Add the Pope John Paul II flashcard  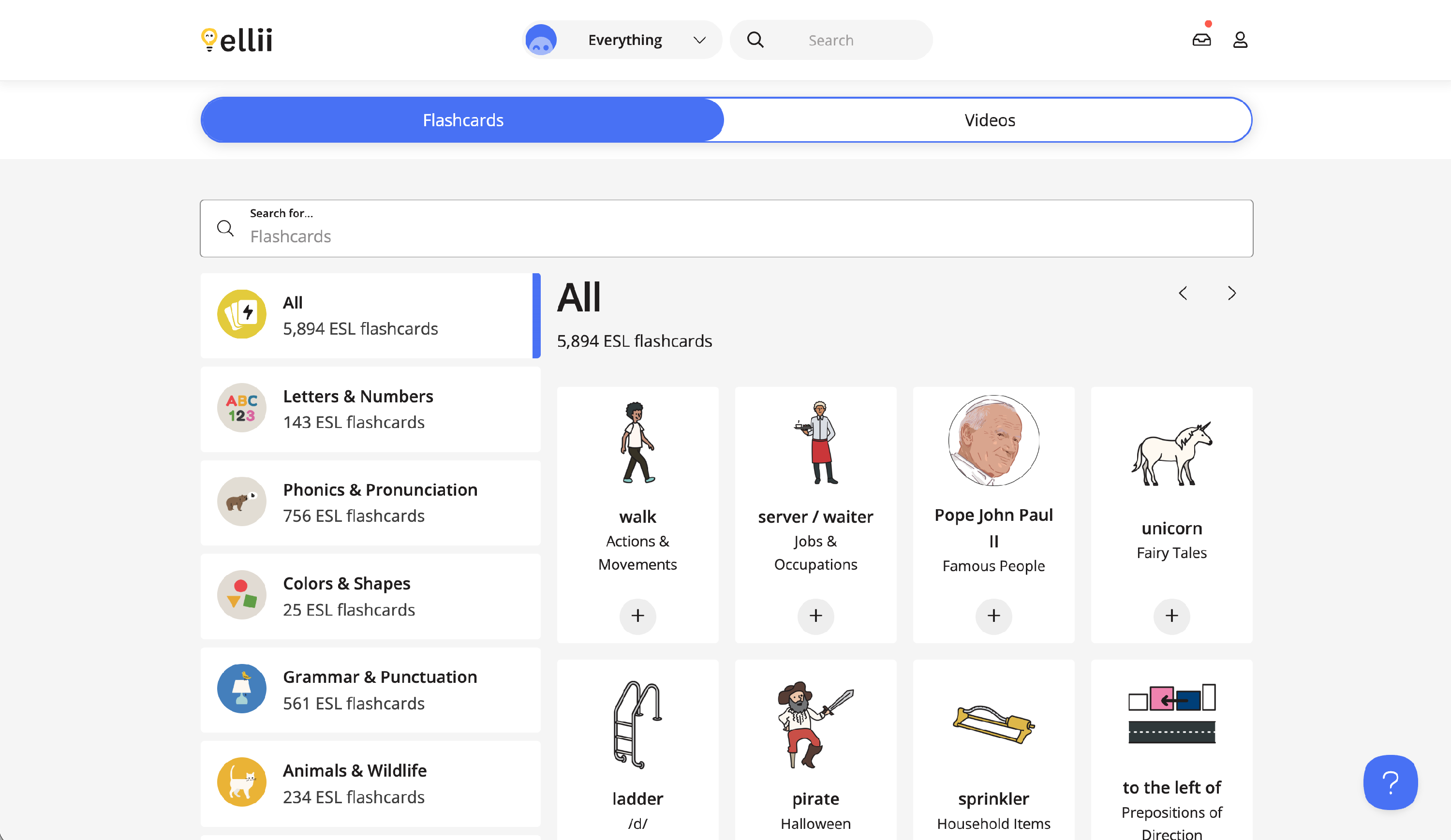point(993,616)
